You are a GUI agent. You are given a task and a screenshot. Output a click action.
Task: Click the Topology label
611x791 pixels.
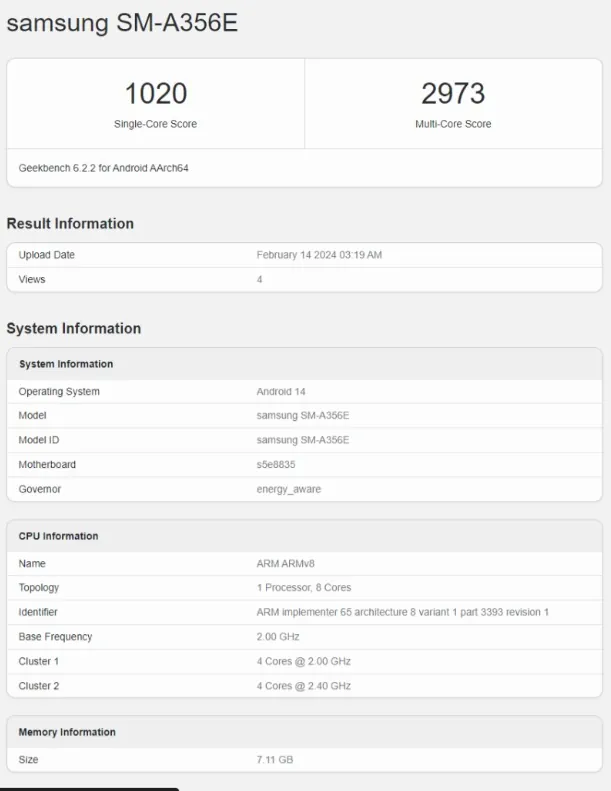pyautogui.click(x=39, y=588)
